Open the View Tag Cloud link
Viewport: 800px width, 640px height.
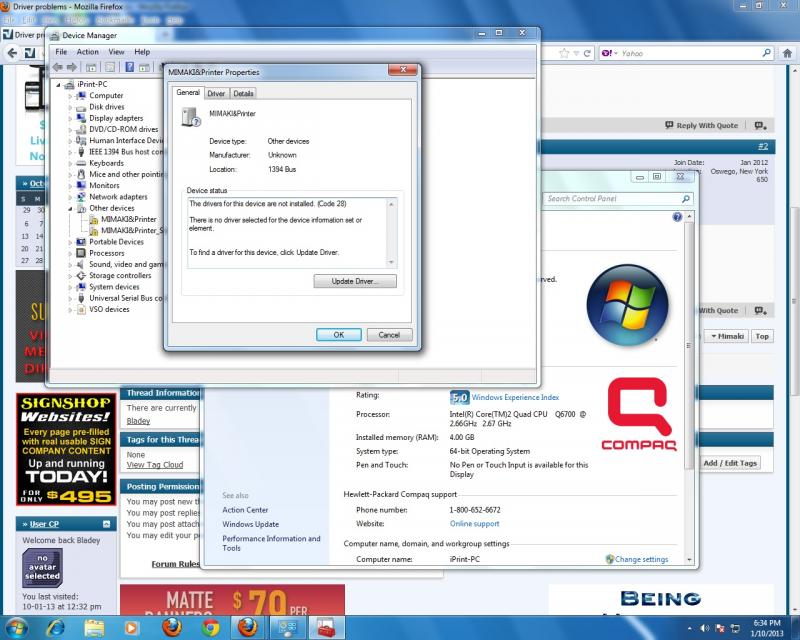[155, 465]
